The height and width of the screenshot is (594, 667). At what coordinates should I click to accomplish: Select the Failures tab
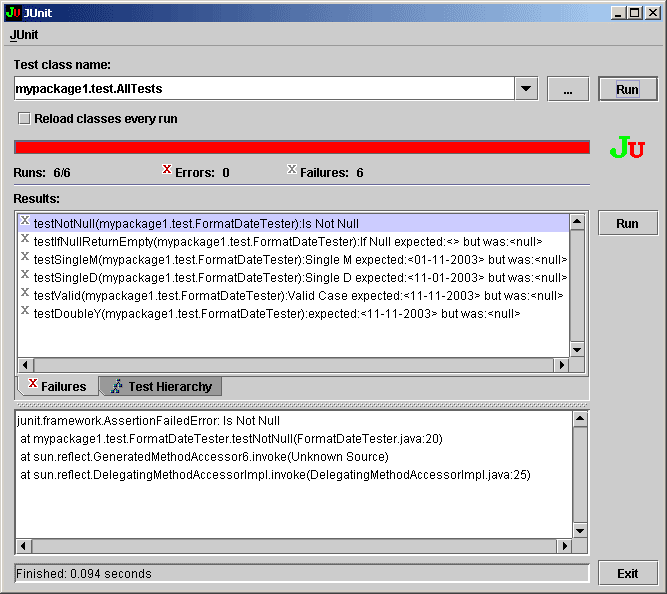tap(57, 387)
